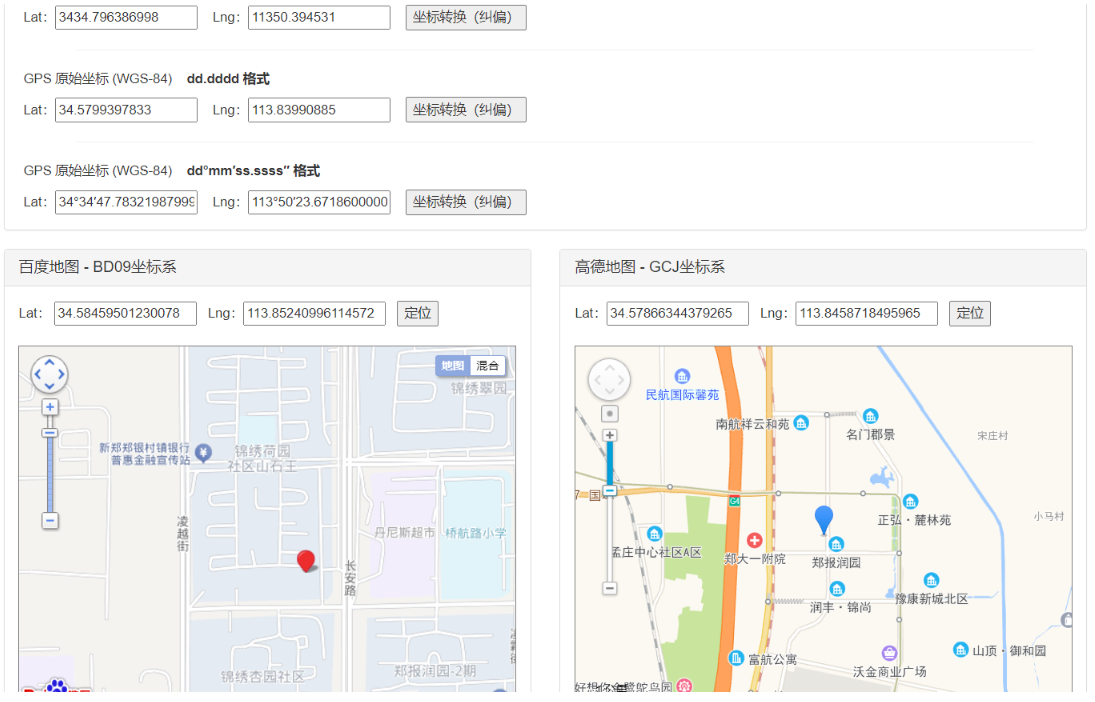Image resolution: width=1095 pixels, height=702 pixels.
Task: Click the Baidu map pan control
Action: [50, 375]
